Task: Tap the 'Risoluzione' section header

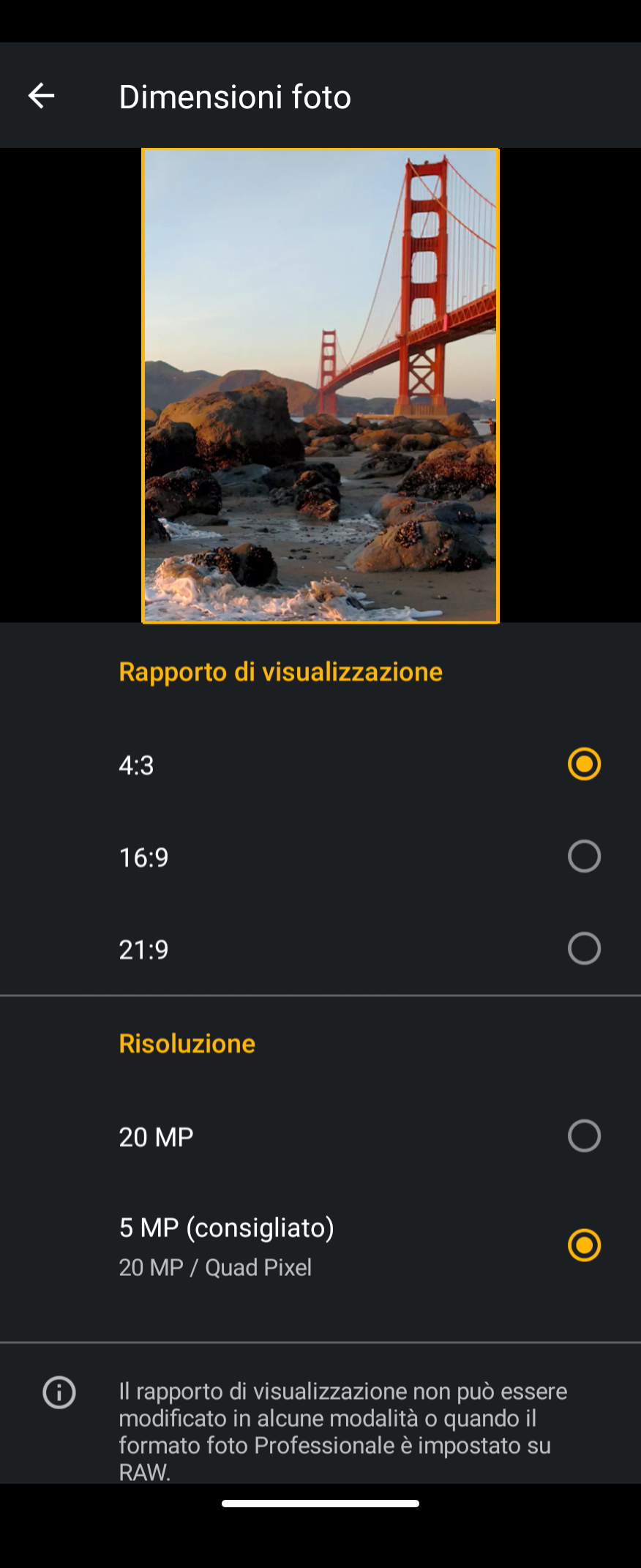Action: coord(187,1044)
